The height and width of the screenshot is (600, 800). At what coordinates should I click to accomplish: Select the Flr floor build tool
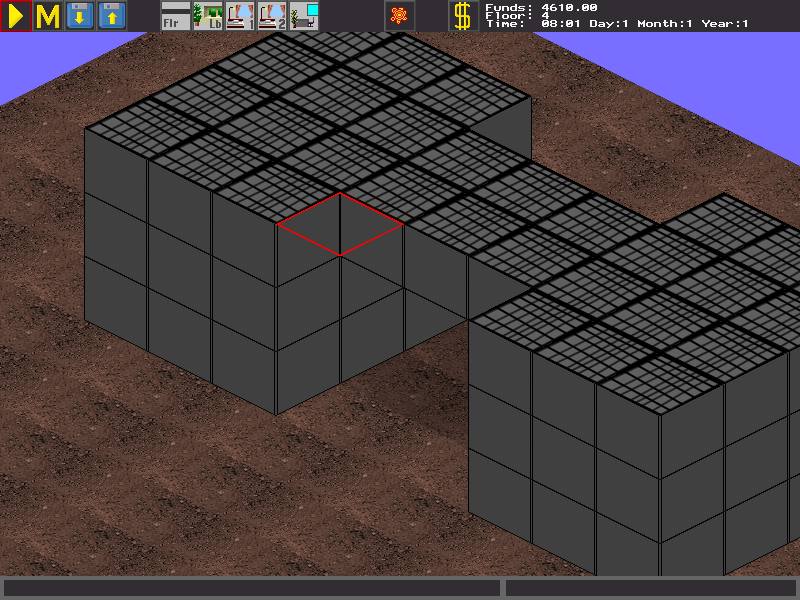point(176,16)
